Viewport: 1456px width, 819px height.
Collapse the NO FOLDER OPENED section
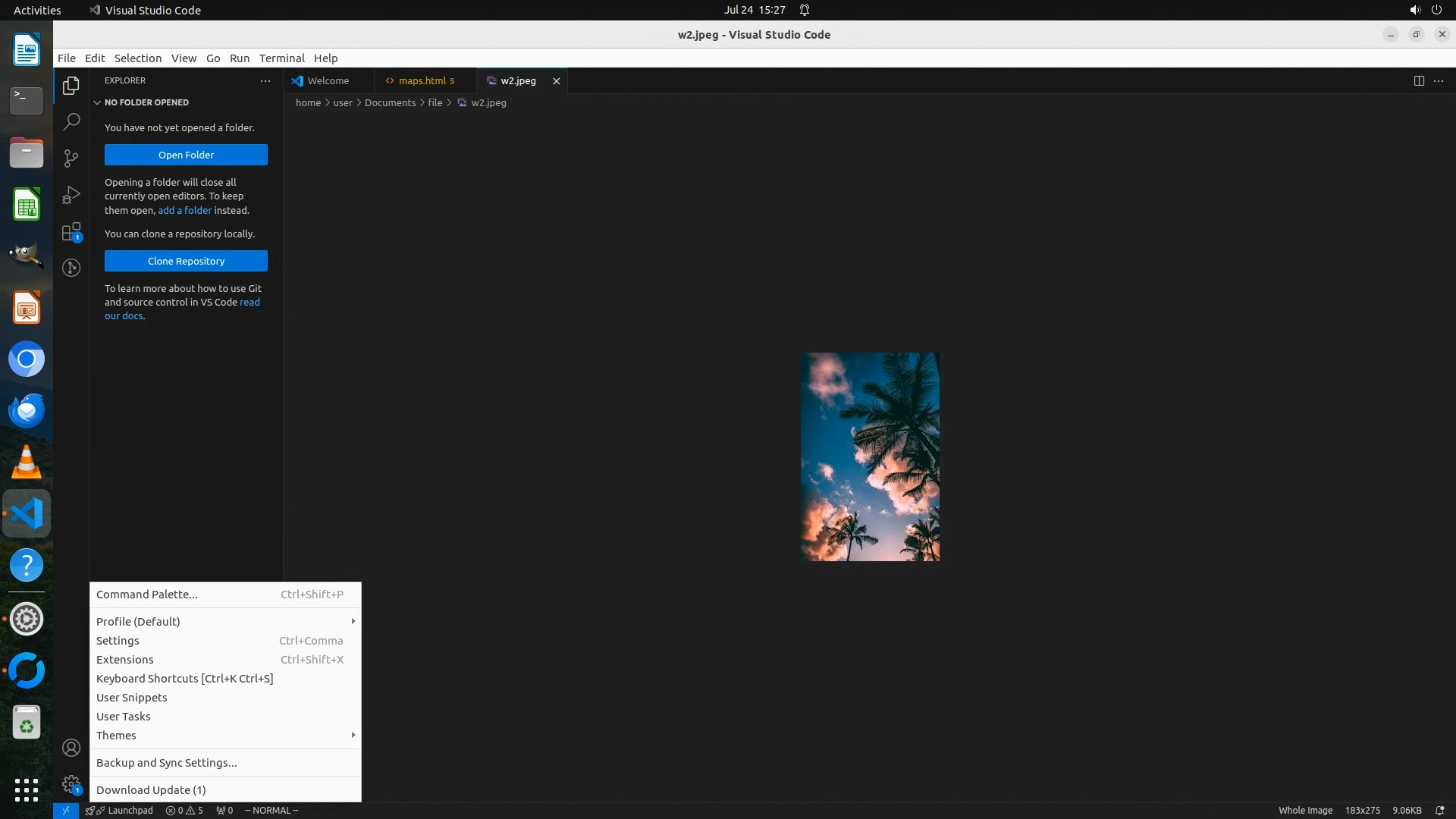click(97, 102)
